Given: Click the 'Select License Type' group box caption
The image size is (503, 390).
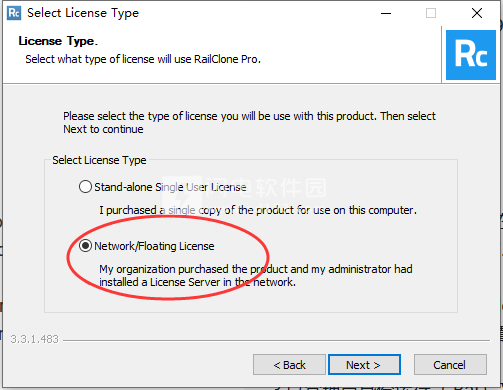Looking at the screenshot, I should click(x=99, y=160).
